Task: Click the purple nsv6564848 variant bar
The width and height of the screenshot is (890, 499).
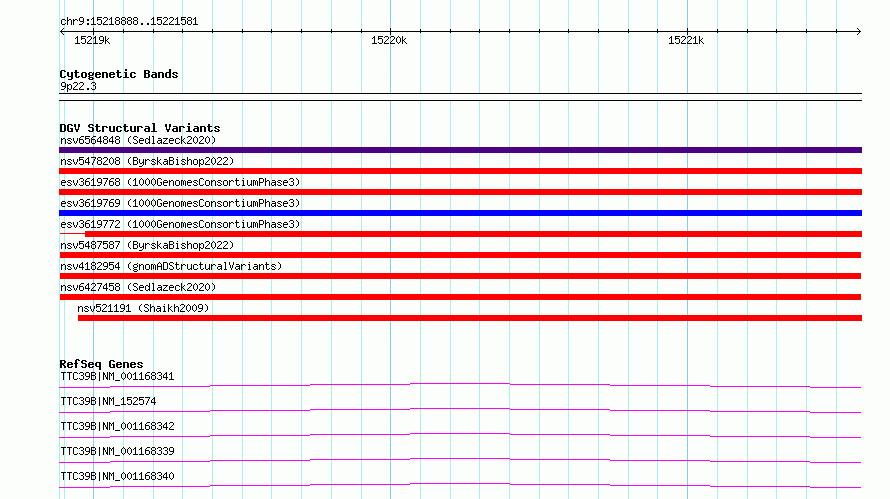Action: click(460, 150)
